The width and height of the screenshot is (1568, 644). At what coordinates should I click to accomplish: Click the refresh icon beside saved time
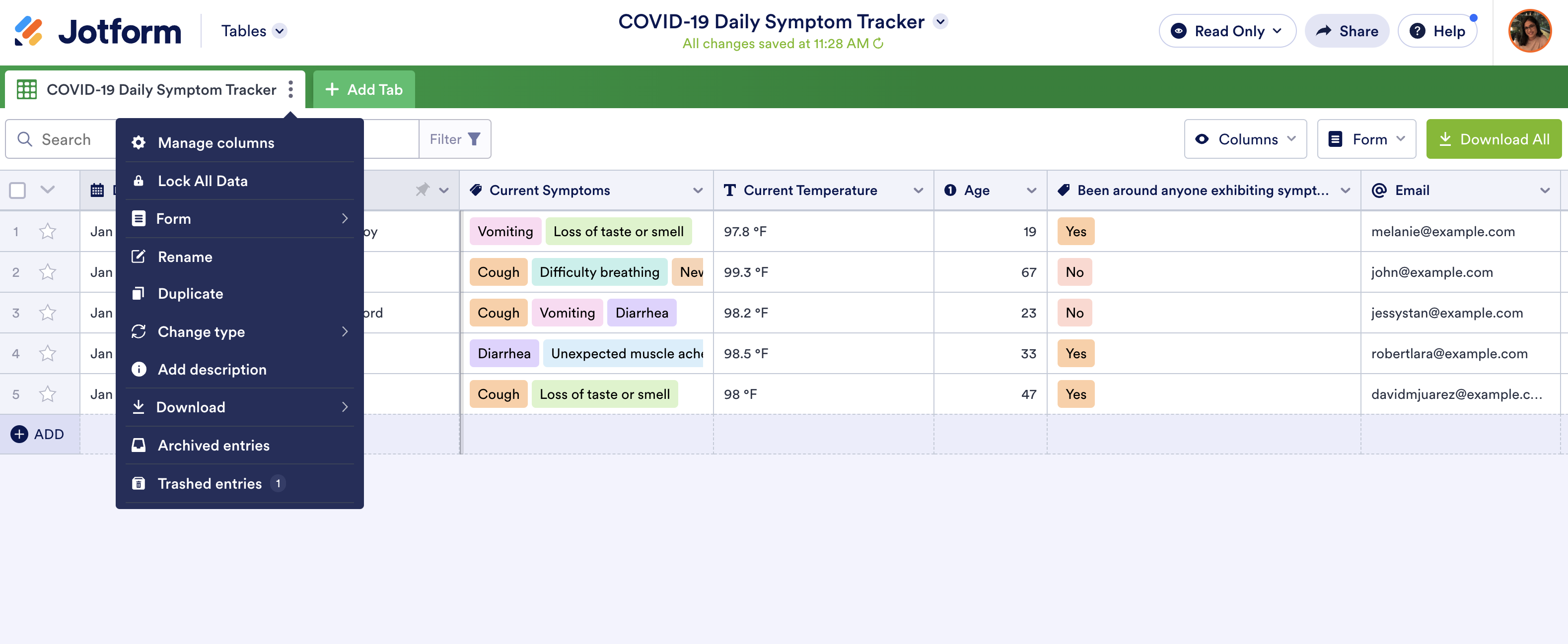[878, 44]
